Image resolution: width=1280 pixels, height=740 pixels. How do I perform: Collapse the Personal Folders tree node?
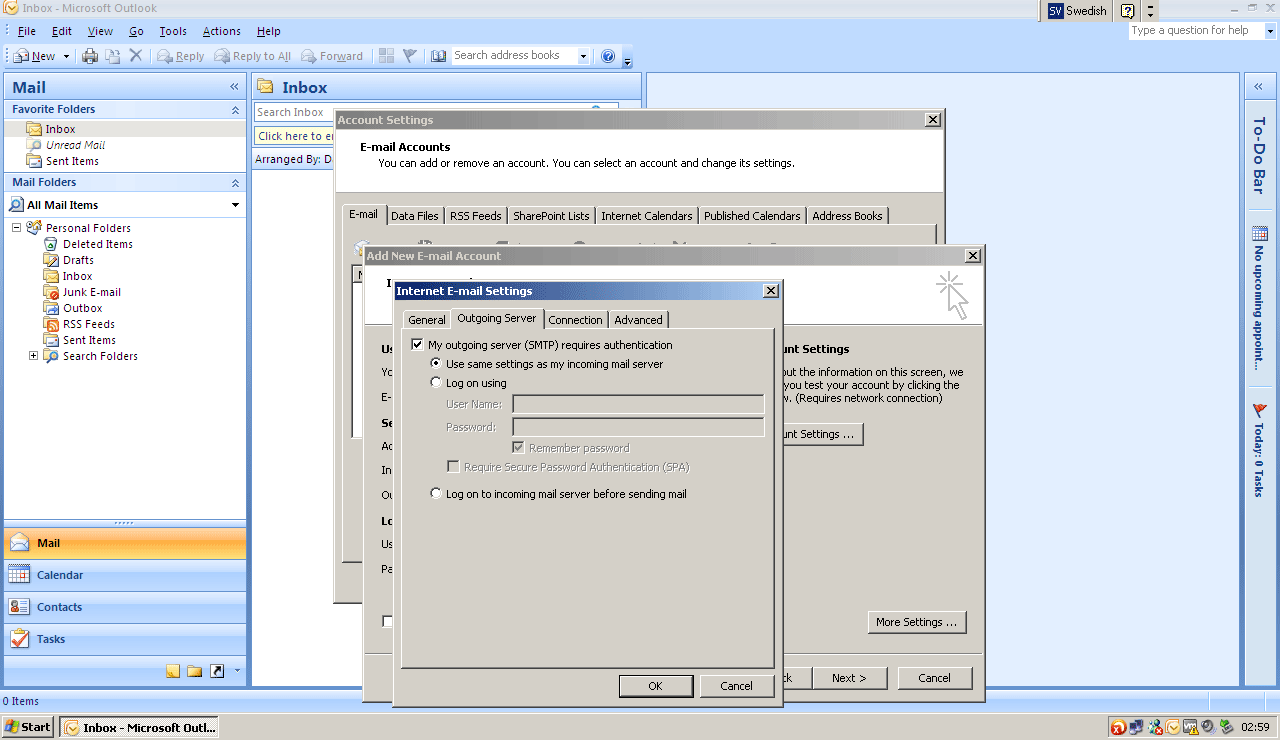point(17,228)
